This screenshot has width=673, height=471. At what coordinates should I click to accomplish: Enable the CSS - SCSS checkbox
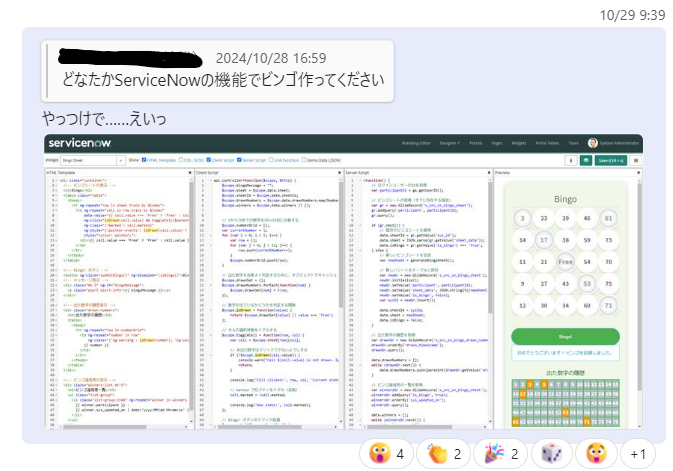181,160
